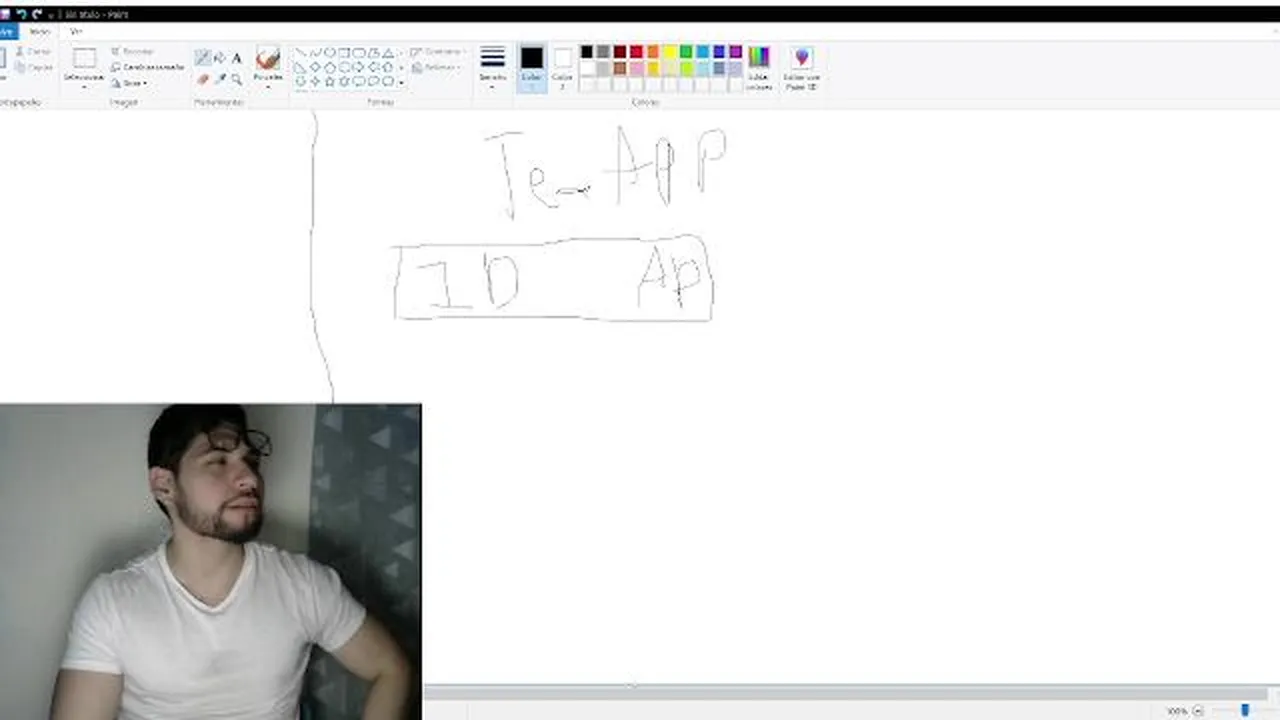
Task: Click the Cortar crop button
Action: pyautogui.click(x=132, y=51)
